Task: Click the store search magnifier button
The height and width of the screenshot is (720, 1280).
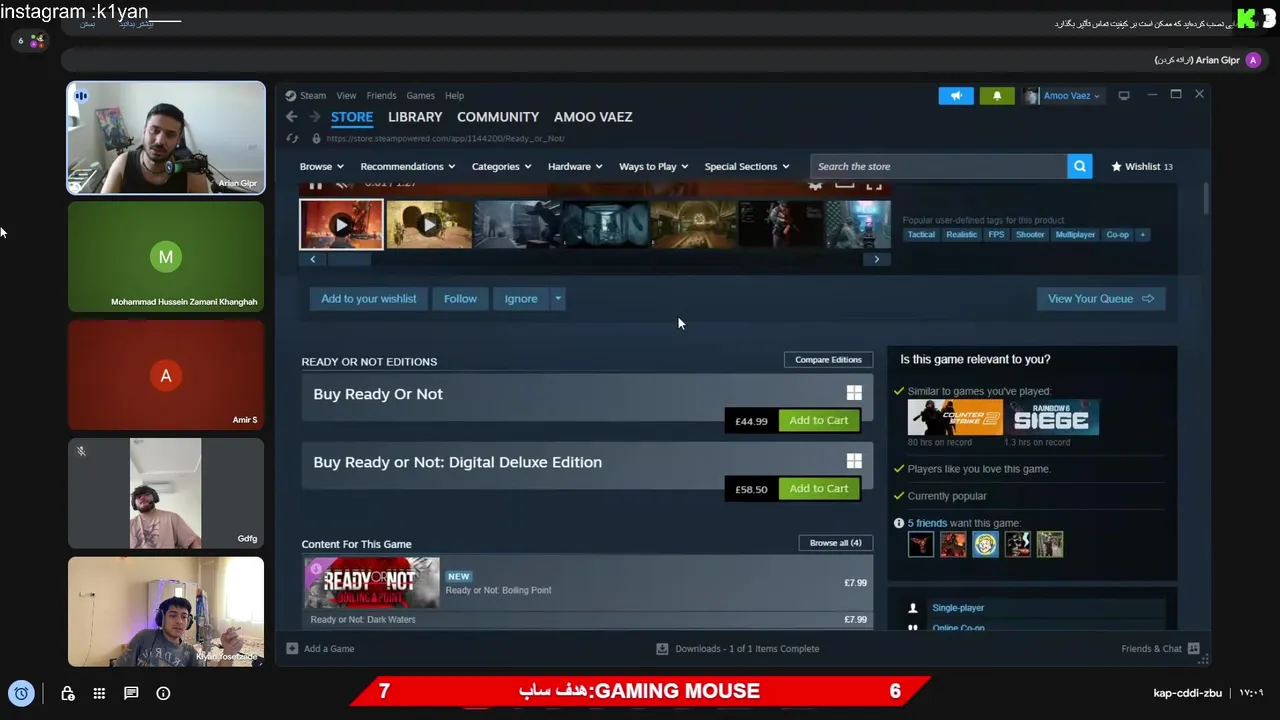Action: [x=1079, y=166]
